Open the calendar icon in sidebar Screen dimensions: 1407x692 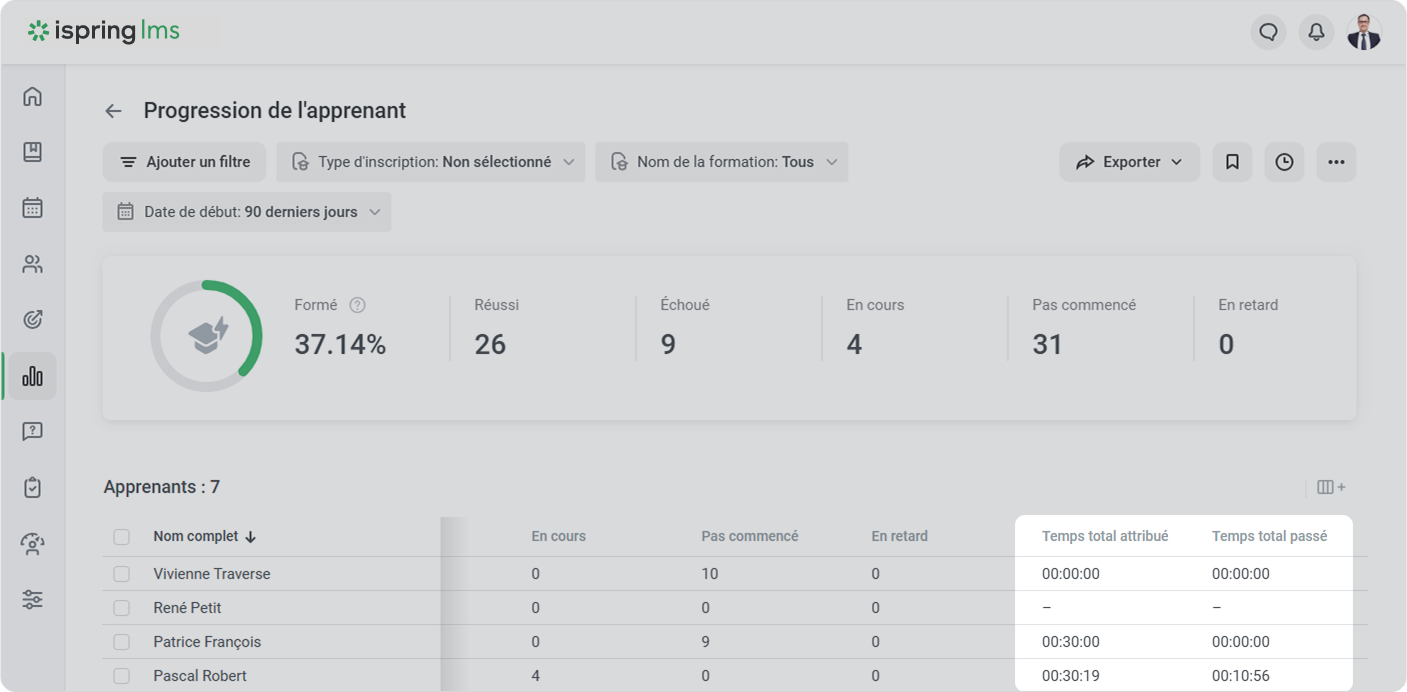coord(33,208)
